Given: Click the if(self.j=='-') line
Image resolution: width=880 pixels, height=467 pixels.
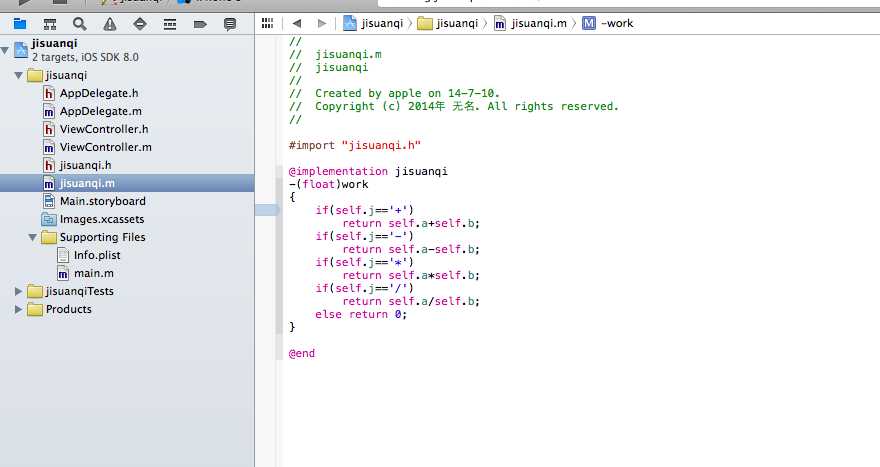Looking at the screenshot, I should (x=364, y=236).
